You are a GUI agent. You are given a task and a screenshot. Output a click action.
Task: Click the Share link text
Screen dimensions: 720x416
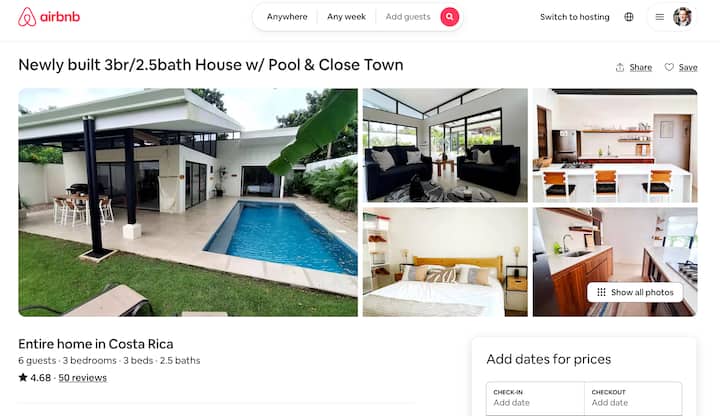pyautogui.click(x=641, y=67)
